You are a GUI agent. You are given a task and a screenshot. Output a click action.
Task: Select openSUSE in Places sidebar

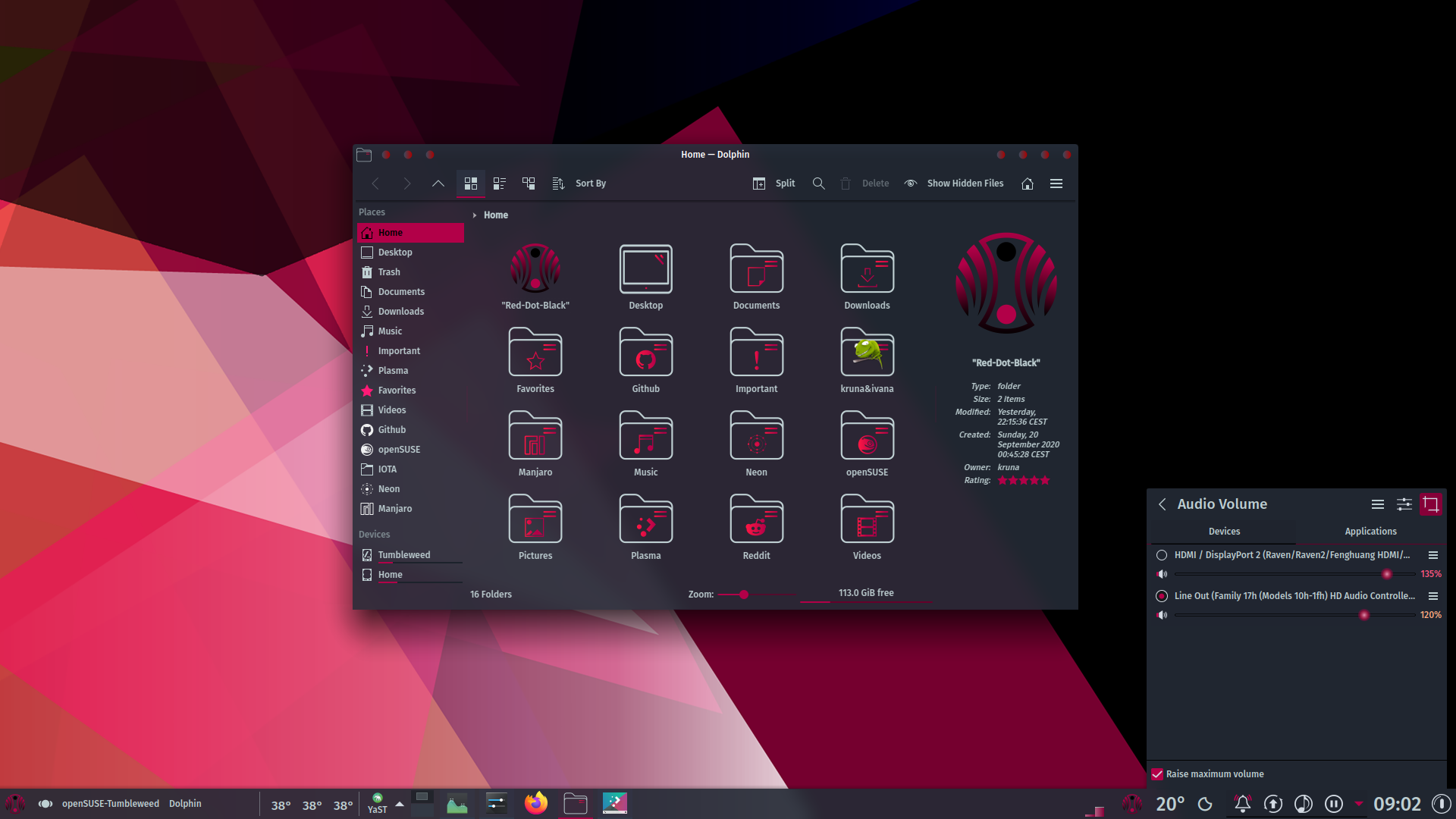410,450
